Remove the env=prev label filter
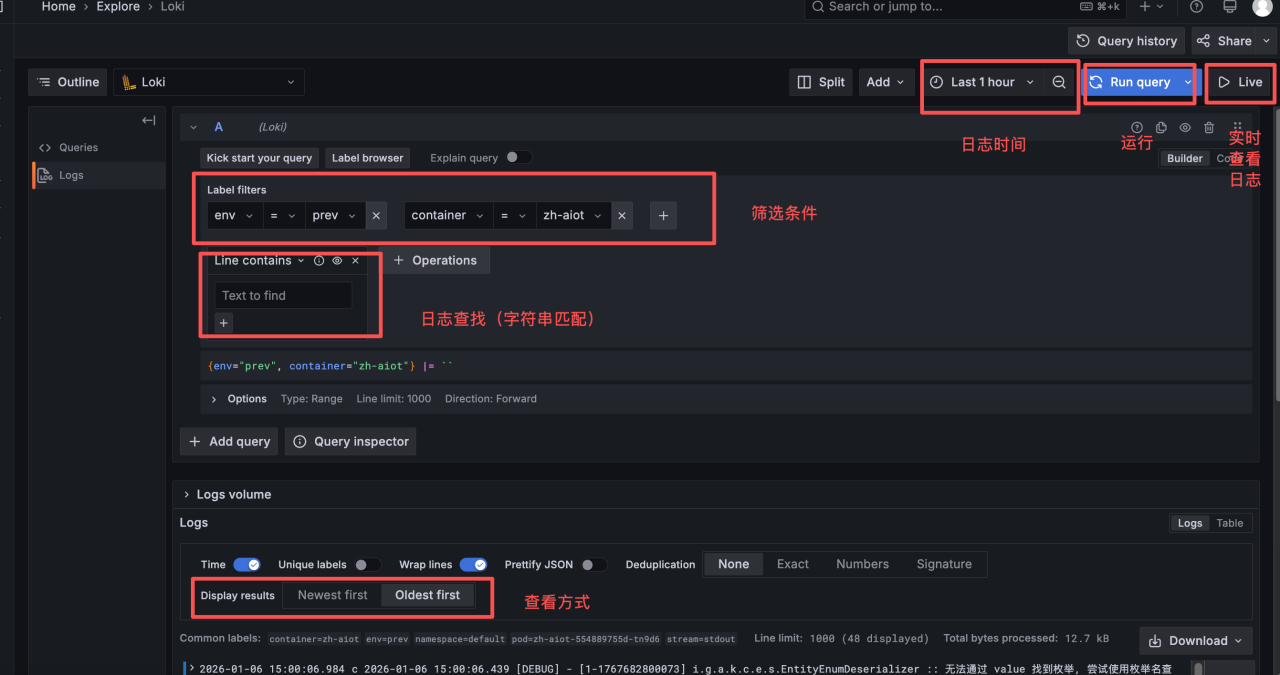The height and width of the screenshot is (675, 1280). tap(376, 215)
